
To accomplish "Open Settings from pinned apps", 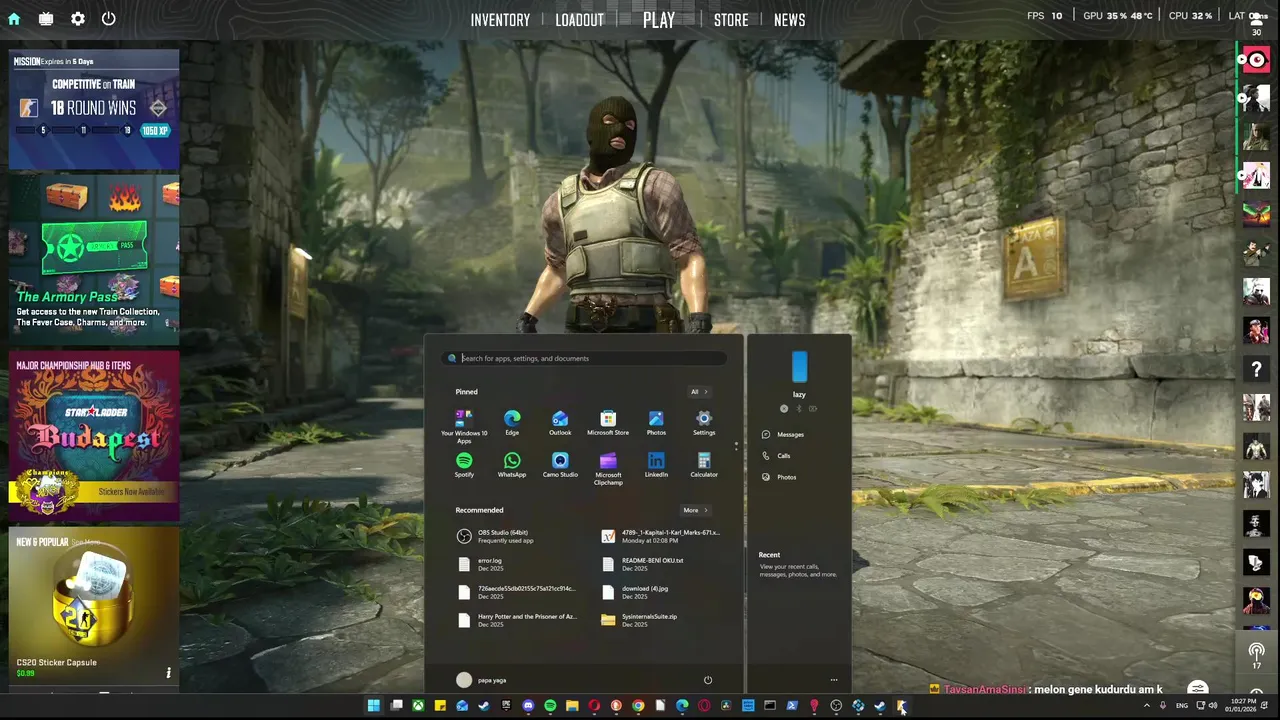I will point(704,423).
